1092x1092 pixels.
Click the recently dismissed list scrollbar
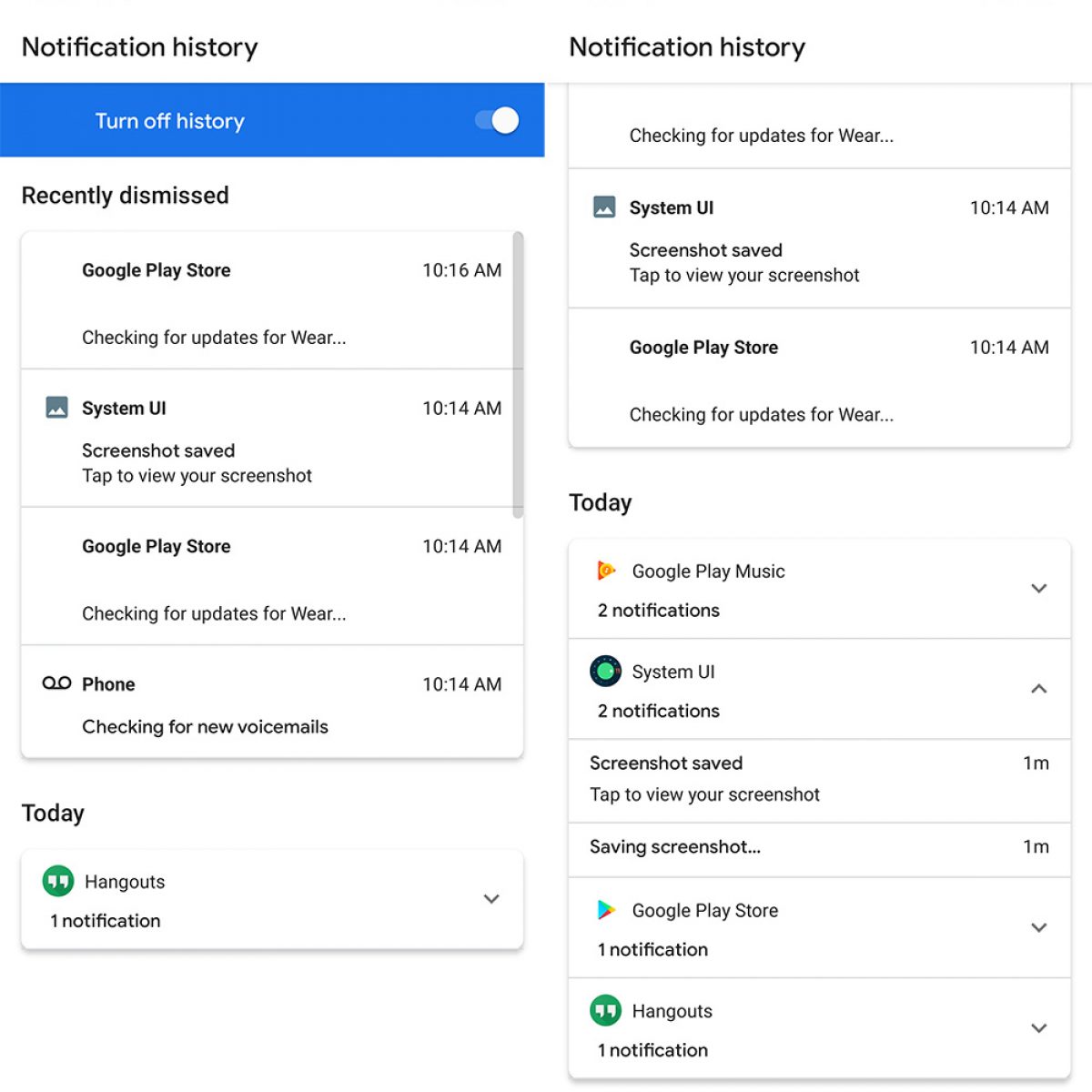point(518,373)
